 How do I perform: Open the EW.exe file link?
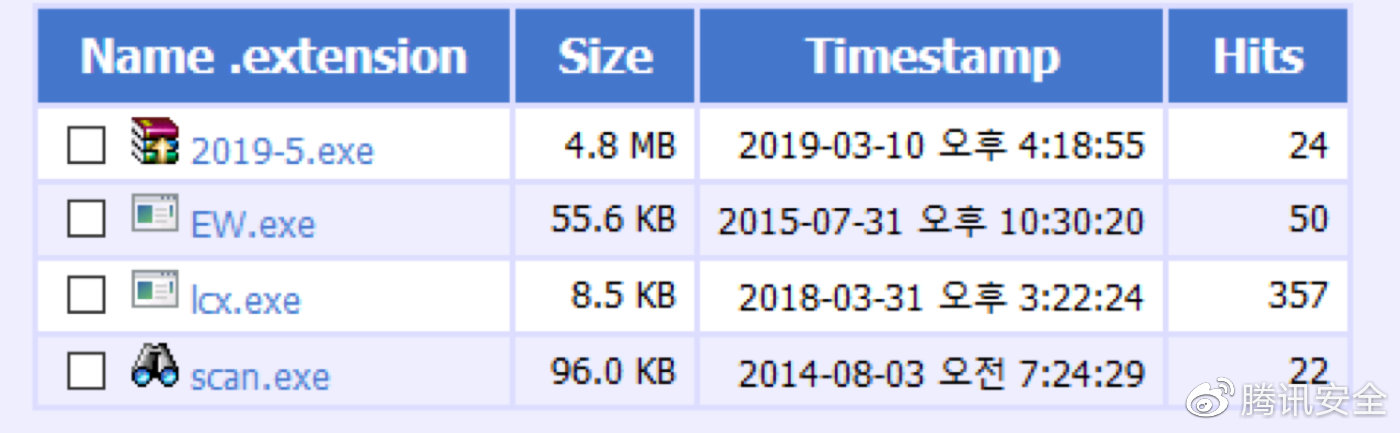[x=252, y=224]
